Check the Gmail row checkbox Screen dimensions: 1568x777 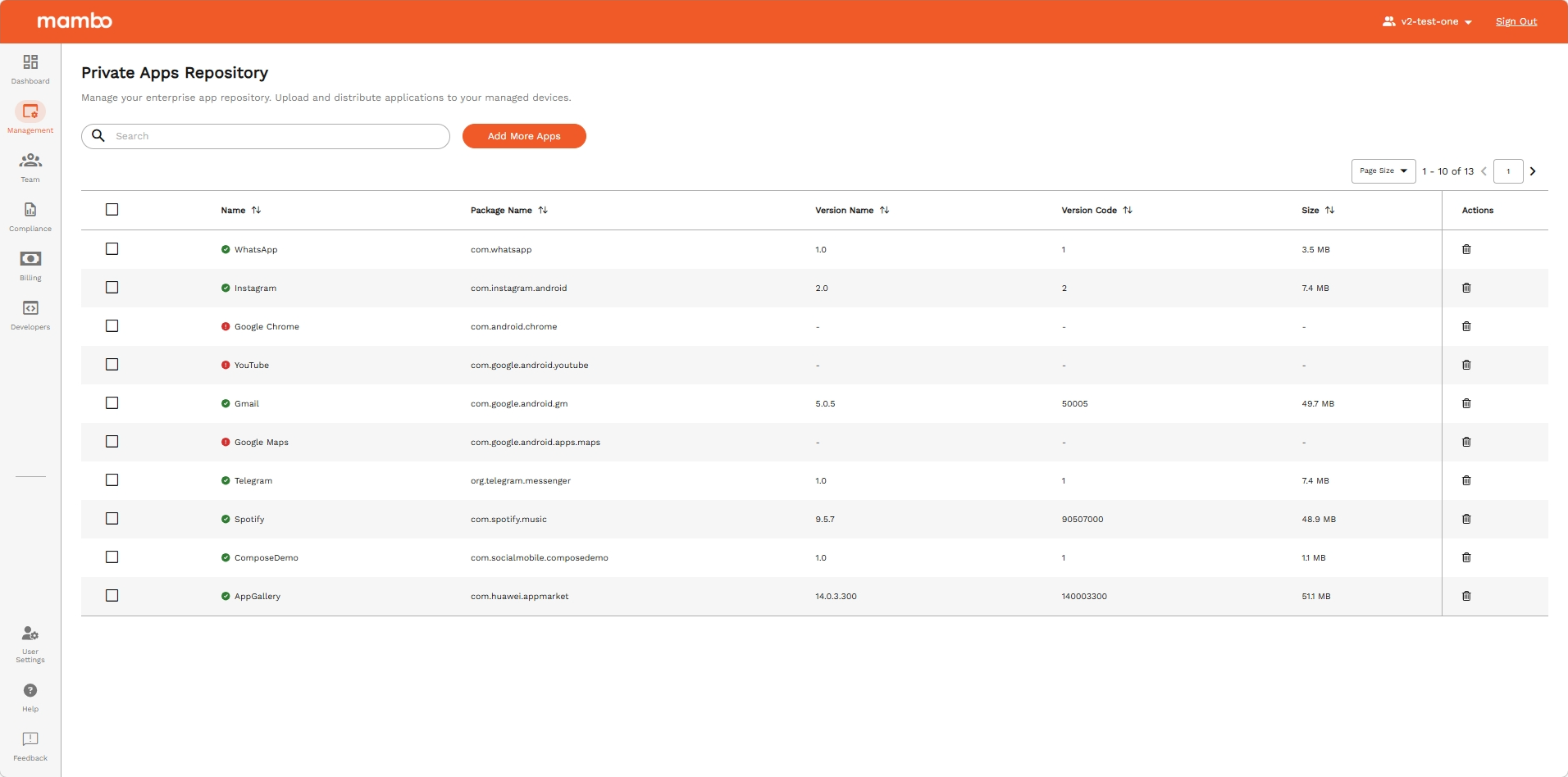[112, 403]
